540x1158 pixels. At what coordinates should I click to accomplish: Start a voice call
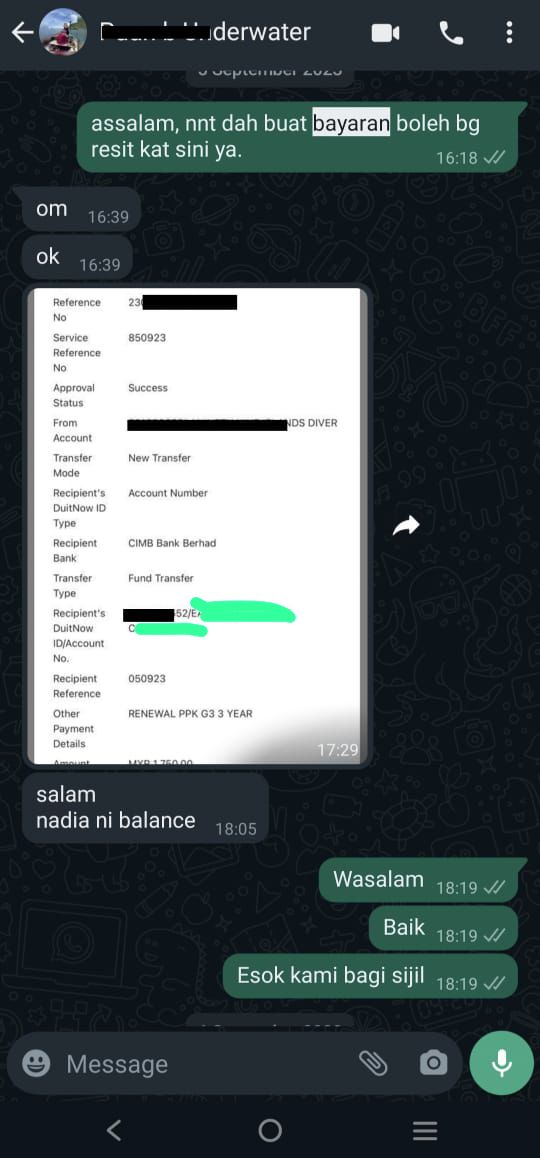pos(451,32)
